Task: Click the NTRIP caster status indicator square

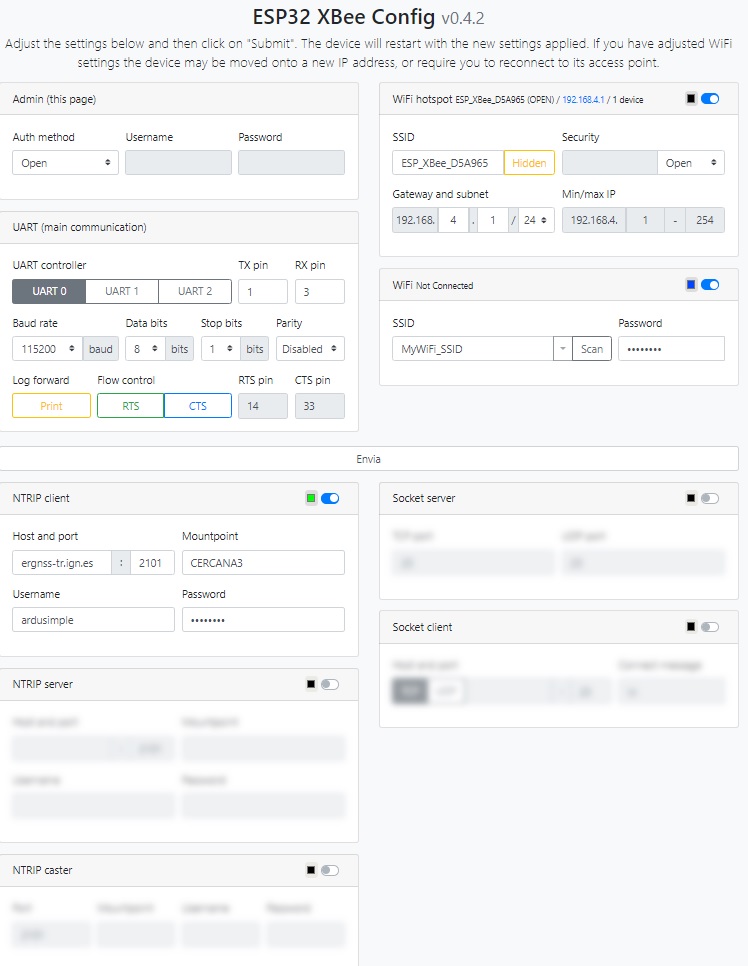Action: point(311,870)
